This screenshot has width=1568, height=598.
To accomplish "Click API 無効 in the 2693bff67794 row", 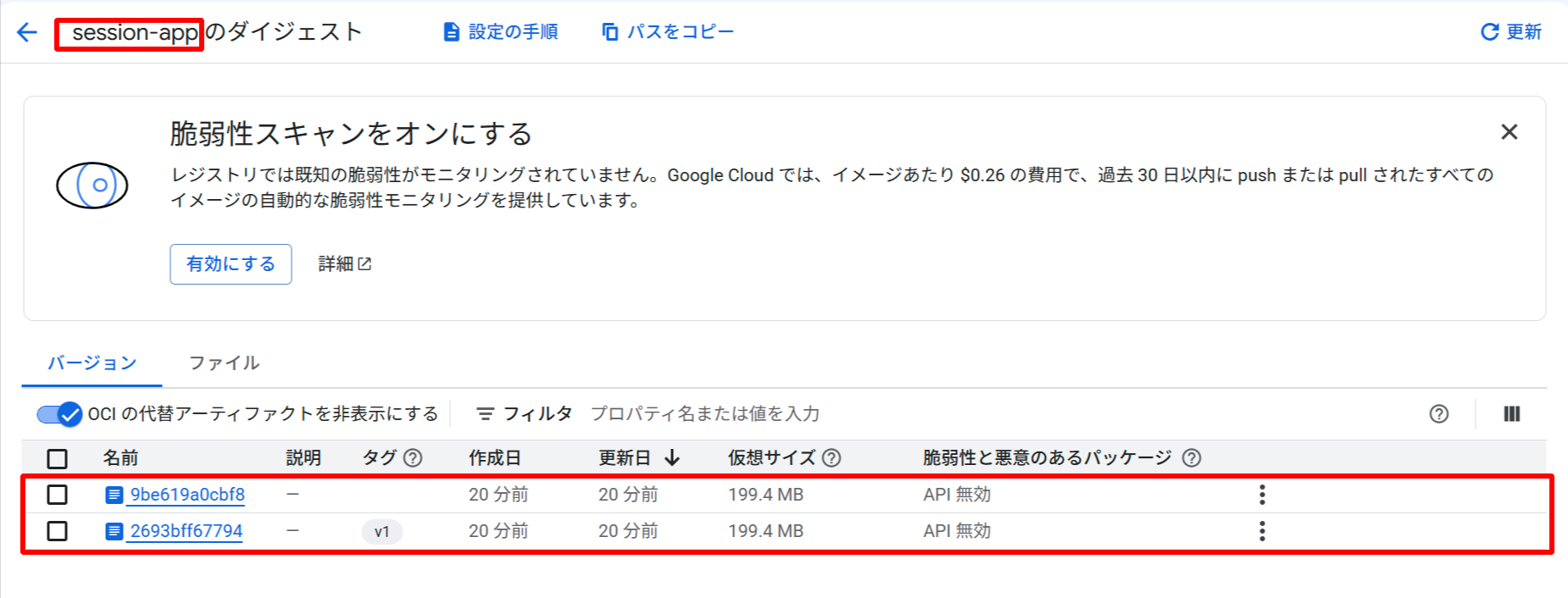I will [x=957, y=531].
